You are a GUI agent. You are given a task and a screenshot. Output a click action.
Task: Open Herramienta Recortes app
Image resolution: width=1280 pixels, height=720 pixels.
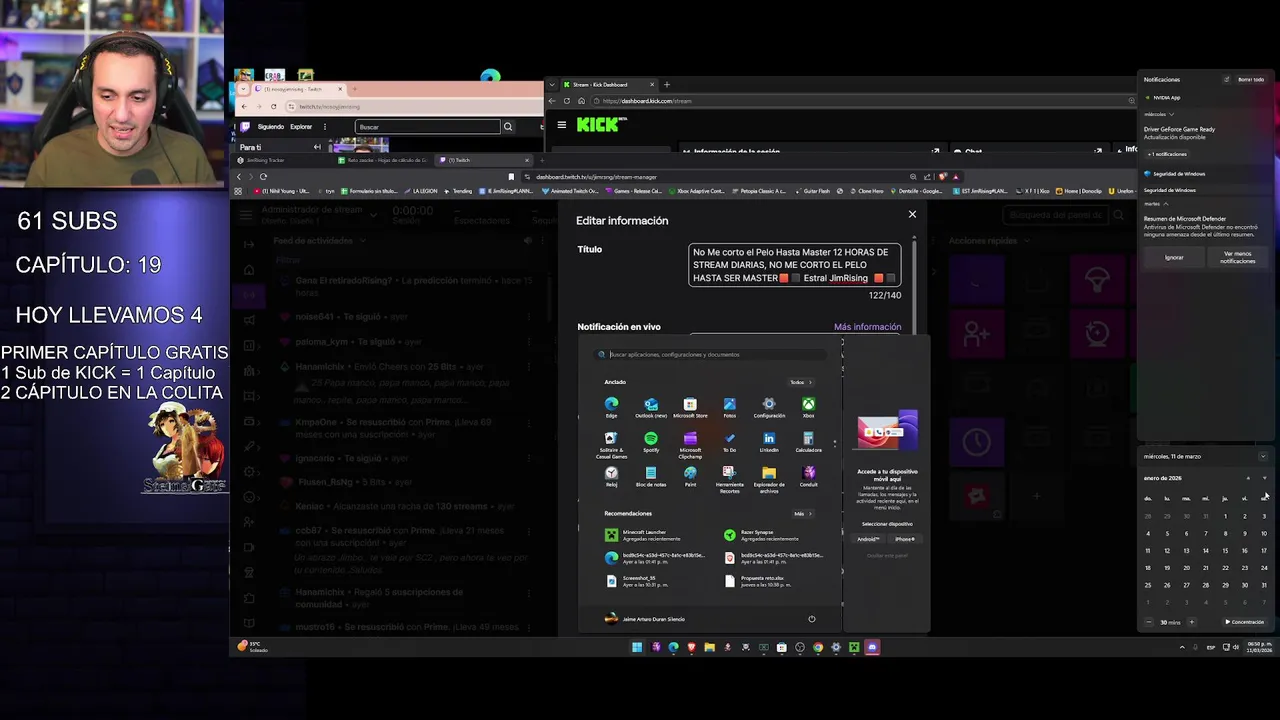click(x=729, y=479)
